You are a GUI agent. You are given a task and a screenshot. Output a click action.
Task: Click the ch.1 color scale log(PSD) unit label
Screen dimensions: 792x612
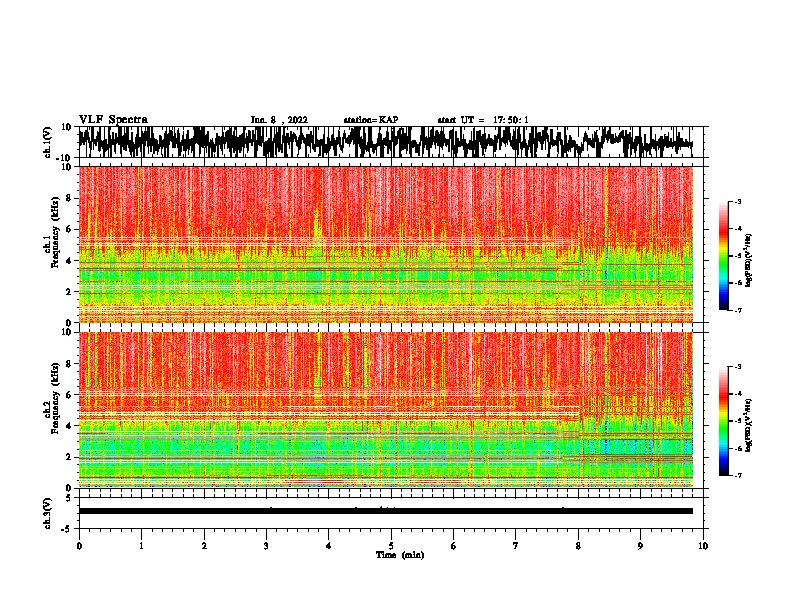pos(749,260)
